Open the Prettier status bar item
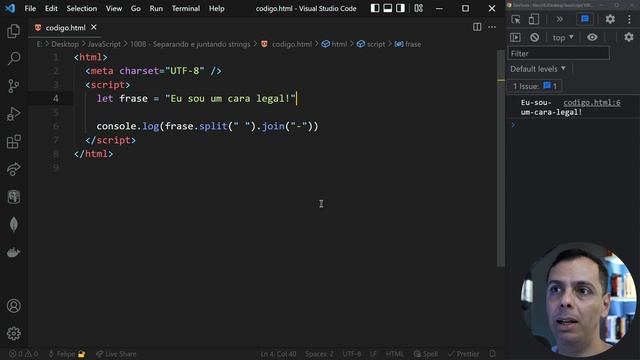The width and height of the screenshot is (640, 360). pos(463,354)
